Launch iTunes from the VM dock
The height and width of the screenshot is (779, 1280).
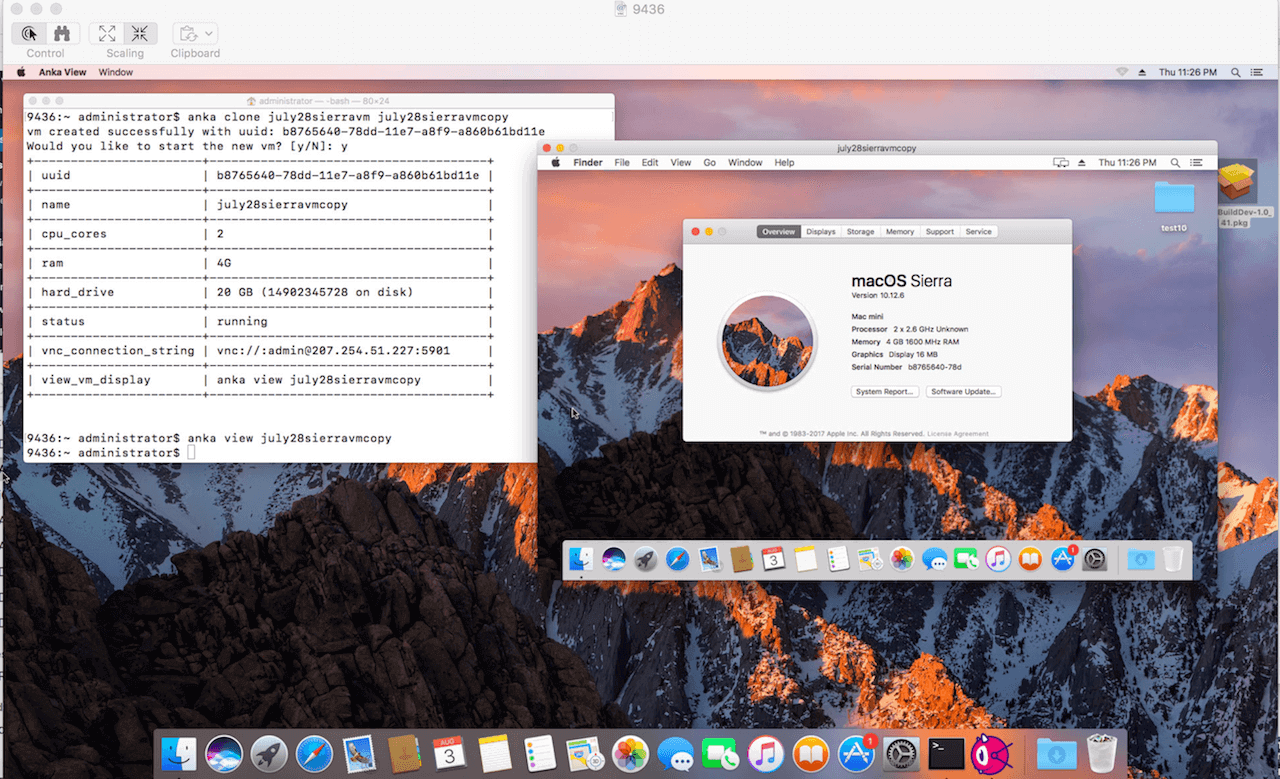point(998,559)
